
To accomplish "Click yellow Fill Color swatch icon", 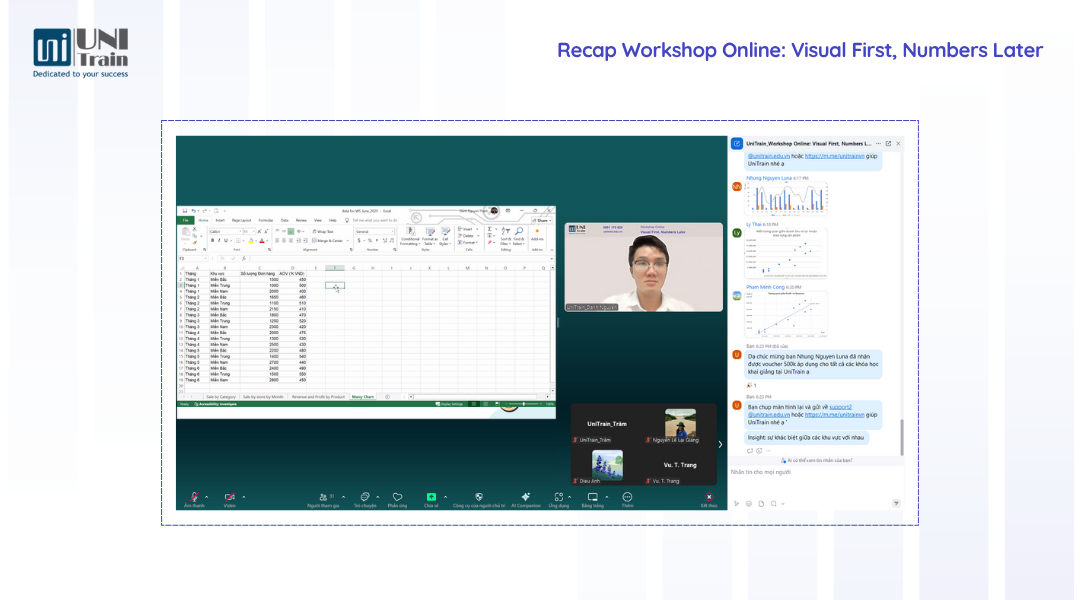I will coord(251,240).
